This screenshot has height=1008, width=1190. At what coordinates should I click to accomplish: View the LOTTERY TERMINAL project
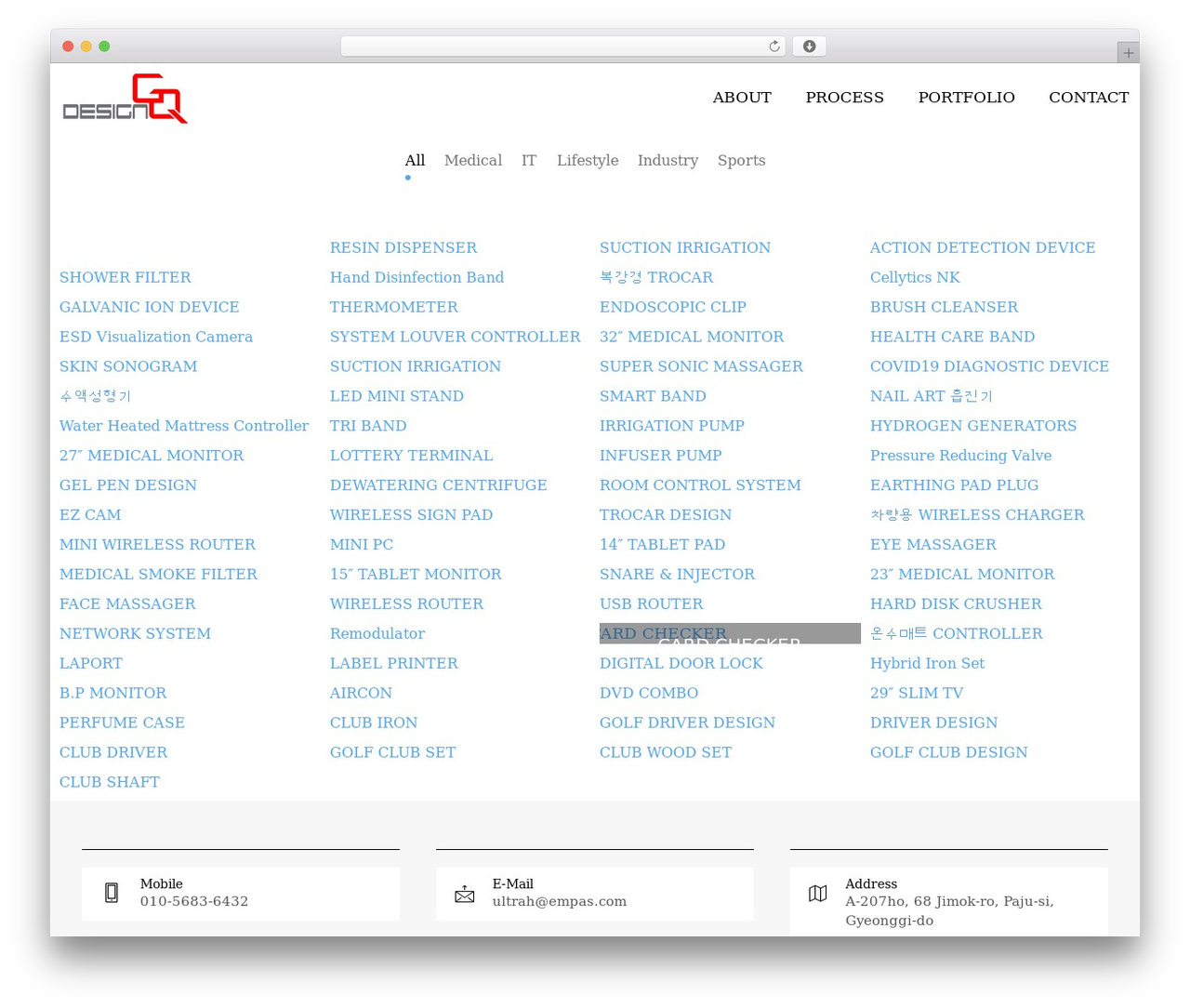412,456
